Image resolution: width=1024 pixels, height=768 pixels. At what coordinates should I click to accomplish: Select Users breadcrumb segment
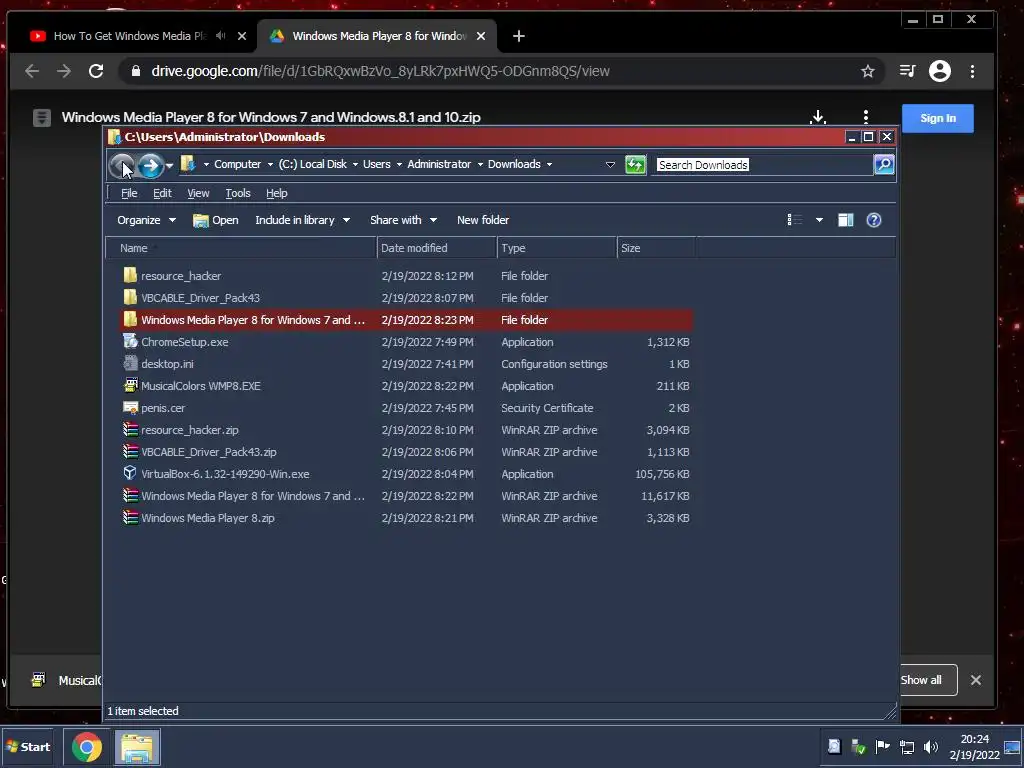click(x=377, y=164)
